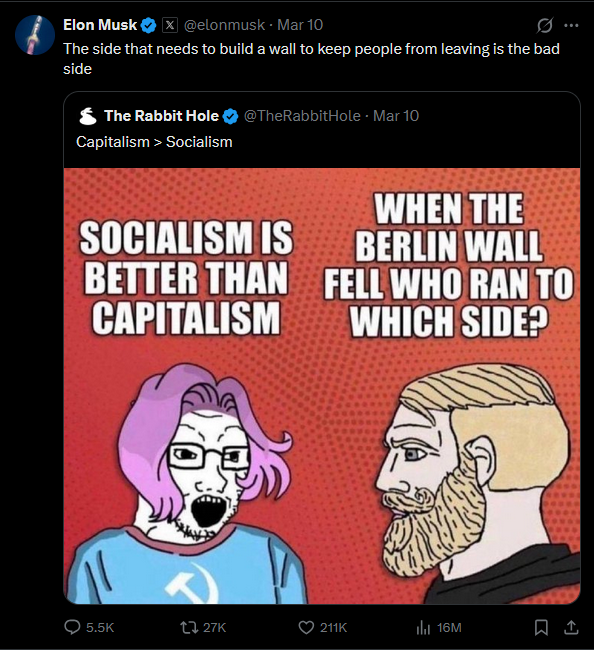Share the post via upload icon
The height and width of the screenshot is (650, 594).
(571, 627)
